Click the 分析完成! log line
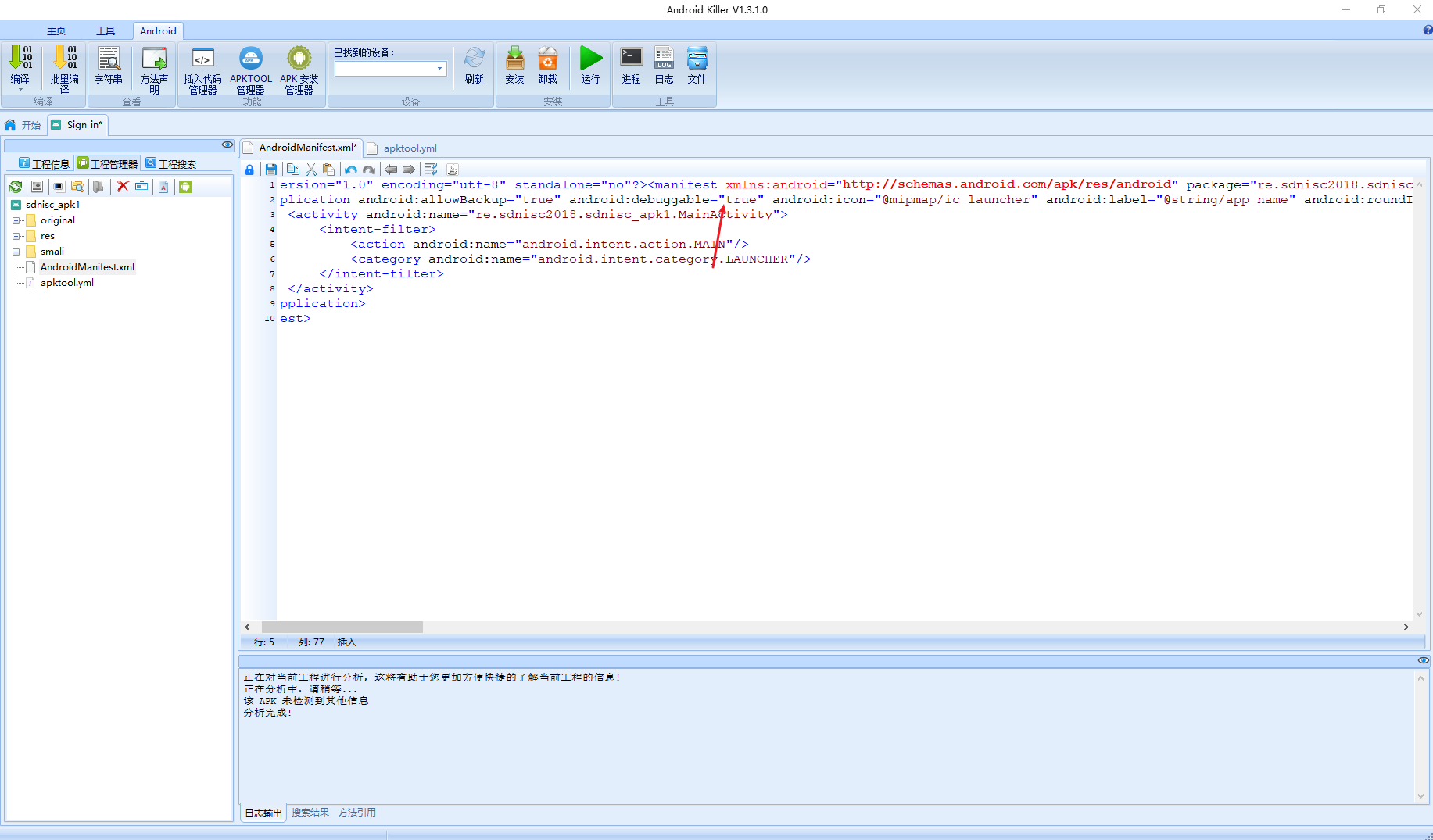This screenshot has width=1433, height=840. click(268, 713)
